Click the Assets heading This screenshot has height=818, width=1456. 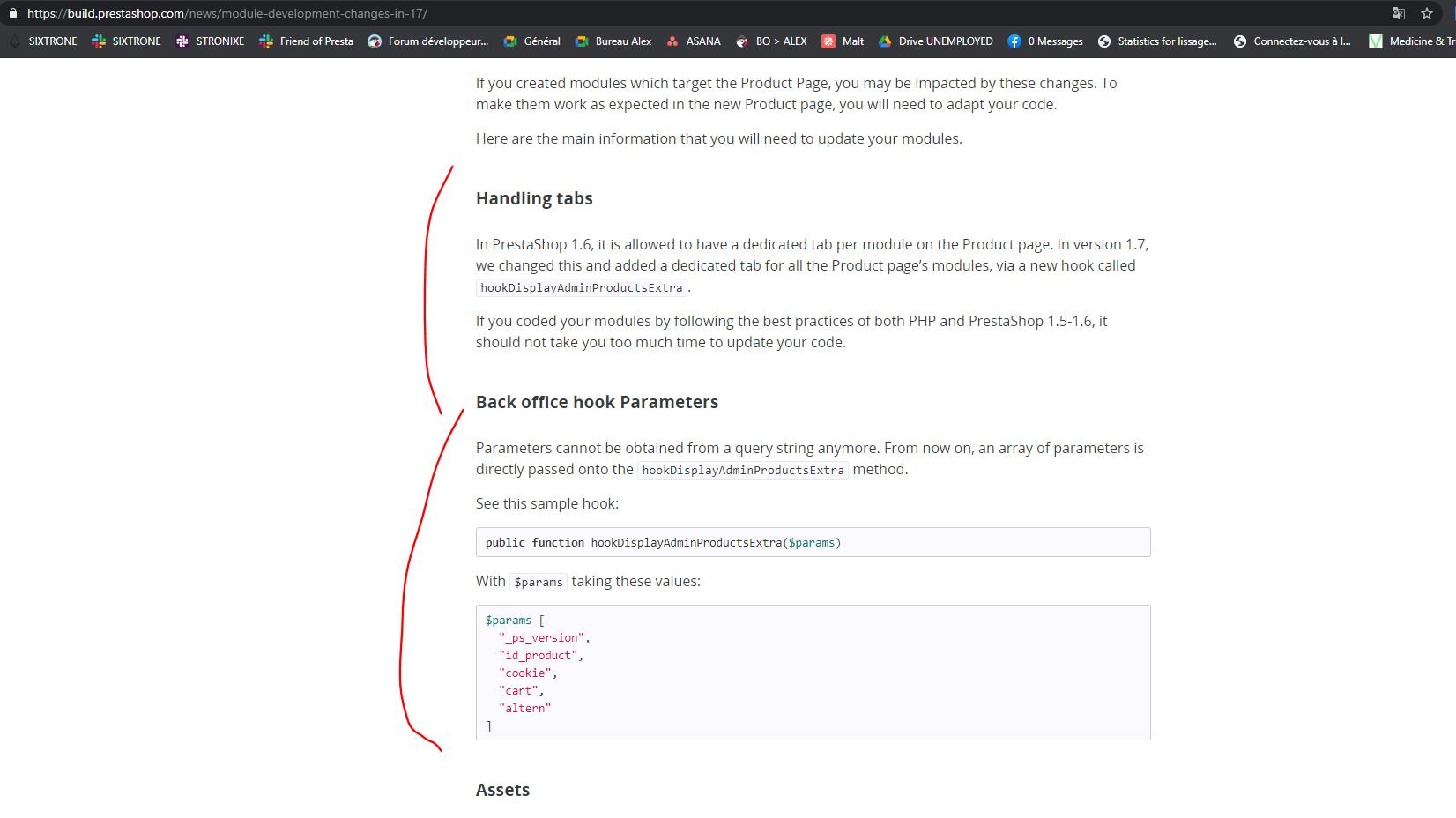coord(502,790)
